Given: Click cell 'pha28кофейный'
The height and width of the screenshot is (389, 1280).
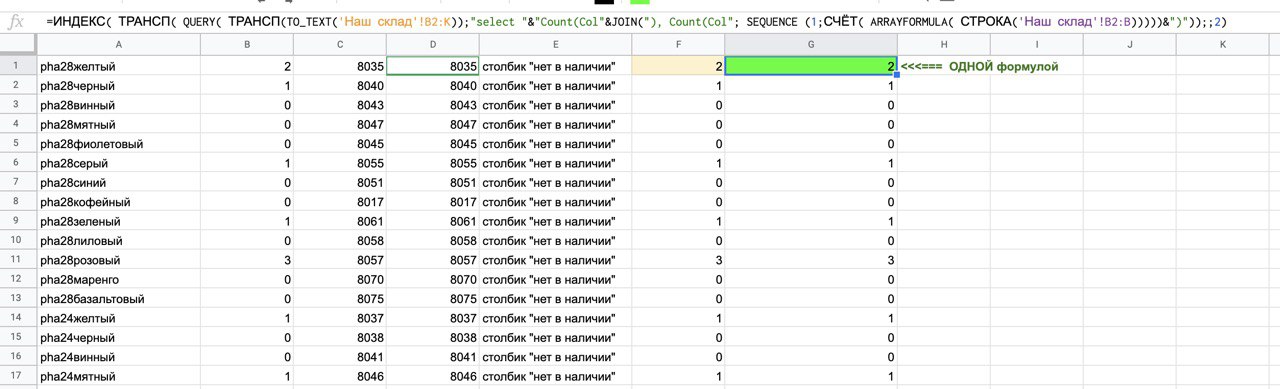Looking at the screenshot, I should (x=119, y=202).
